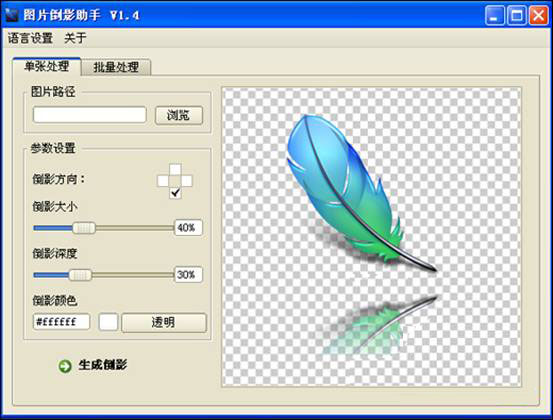This screenshot has height=420, width=553.
Task: Click the 生成倒影 generate link
Action: pos(103,365)
